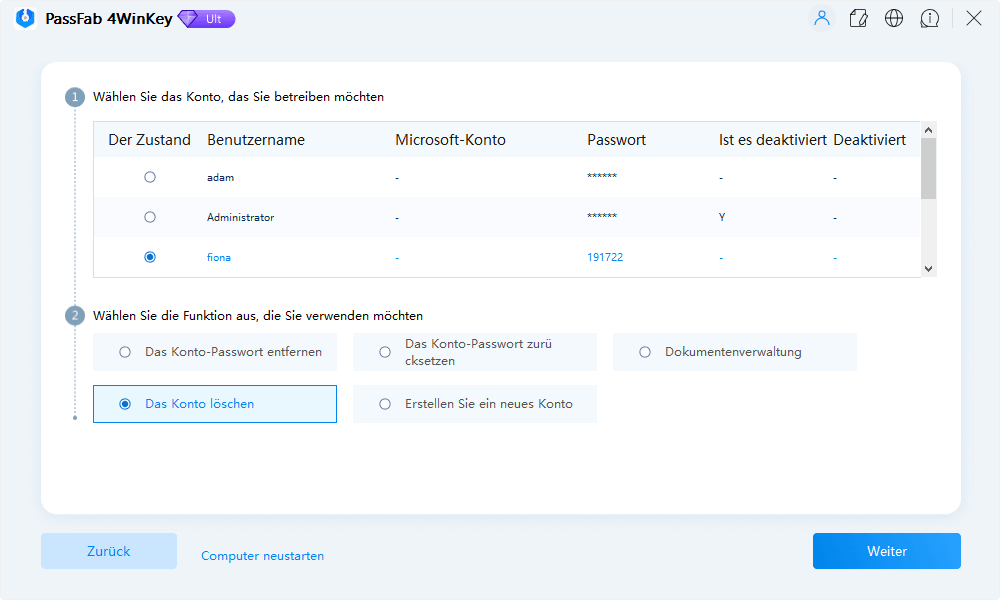Image resolution: width=1000 pixels, height=600 pixels.
Task: Select adam's account radio button
Action: [x=150, y=176]
